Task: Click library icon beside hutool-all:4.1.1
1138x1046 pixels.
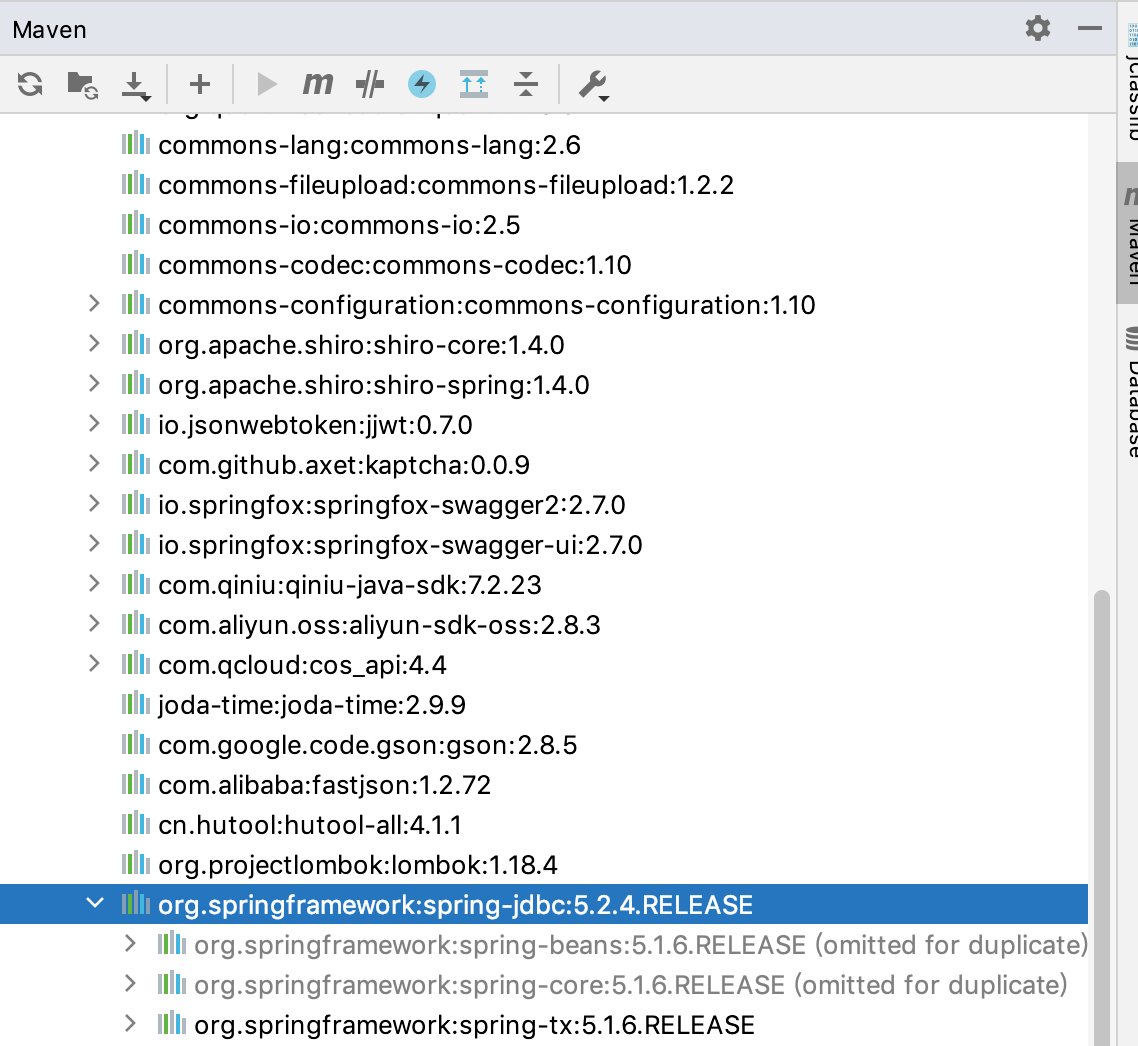Action: coord(136,823)
